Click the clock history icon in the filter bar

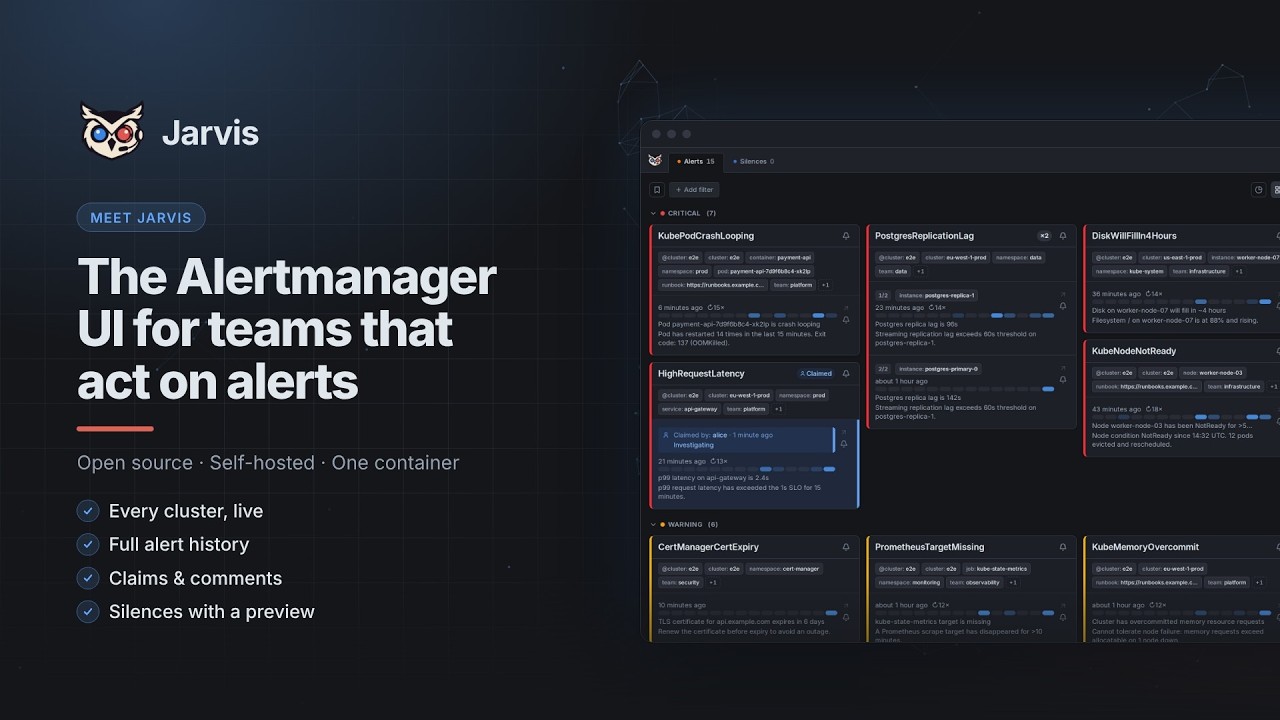pyautogui.click(x=1259, y=189)
